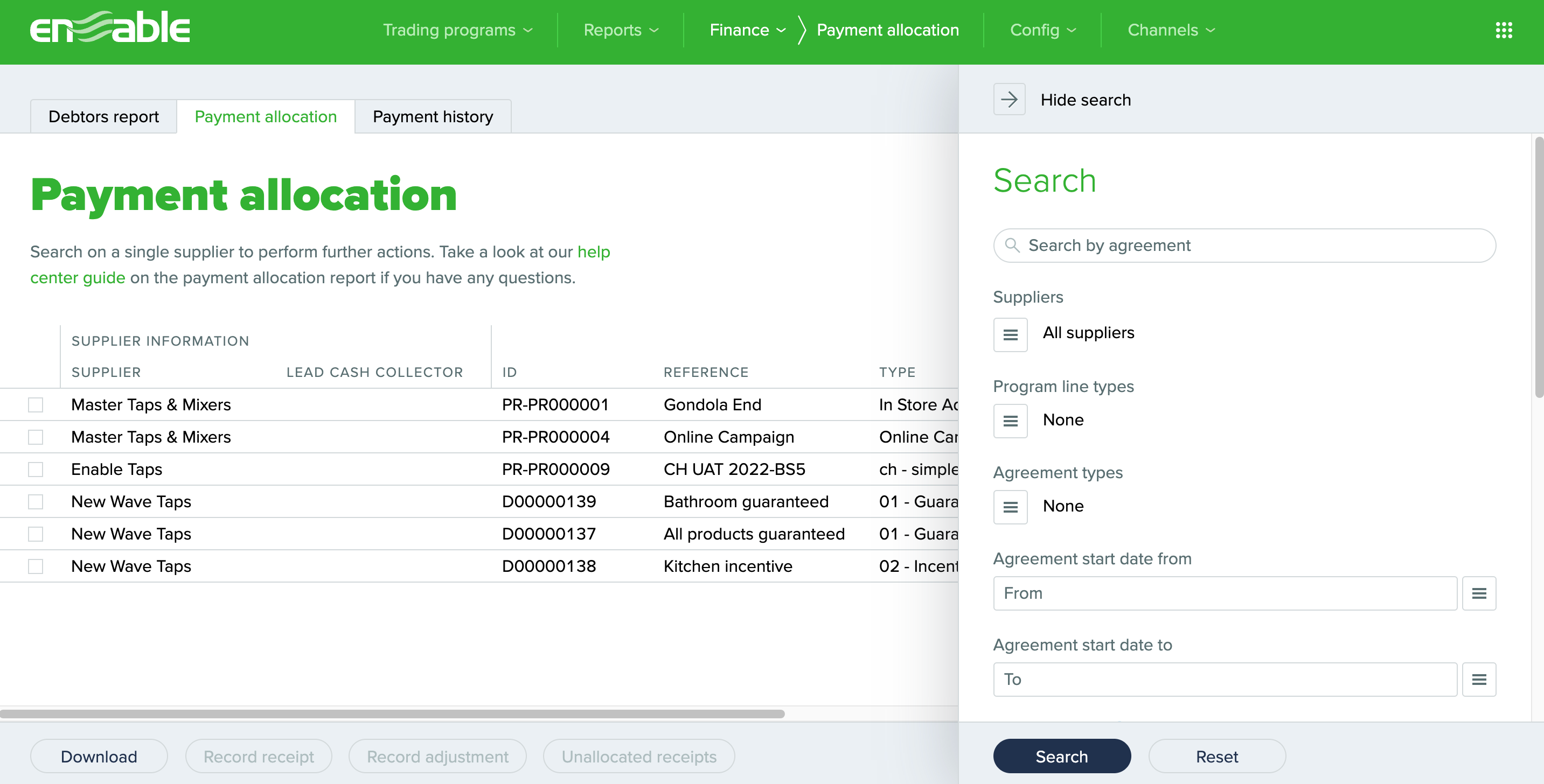Click the SUPPLIER column header

click(106, 373)
